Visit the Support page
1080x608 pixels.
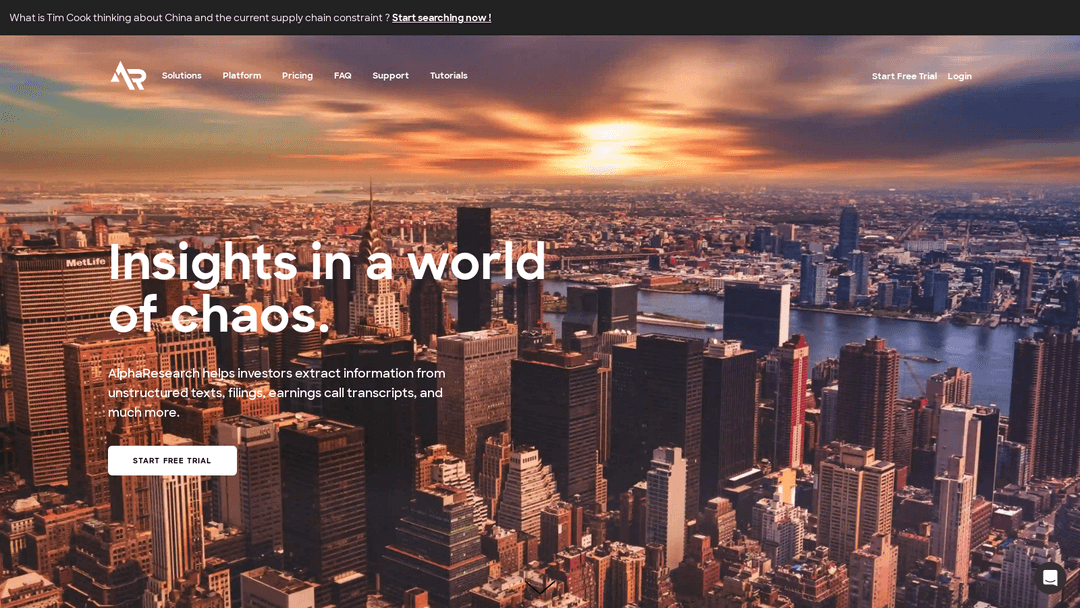click(390, 76)
